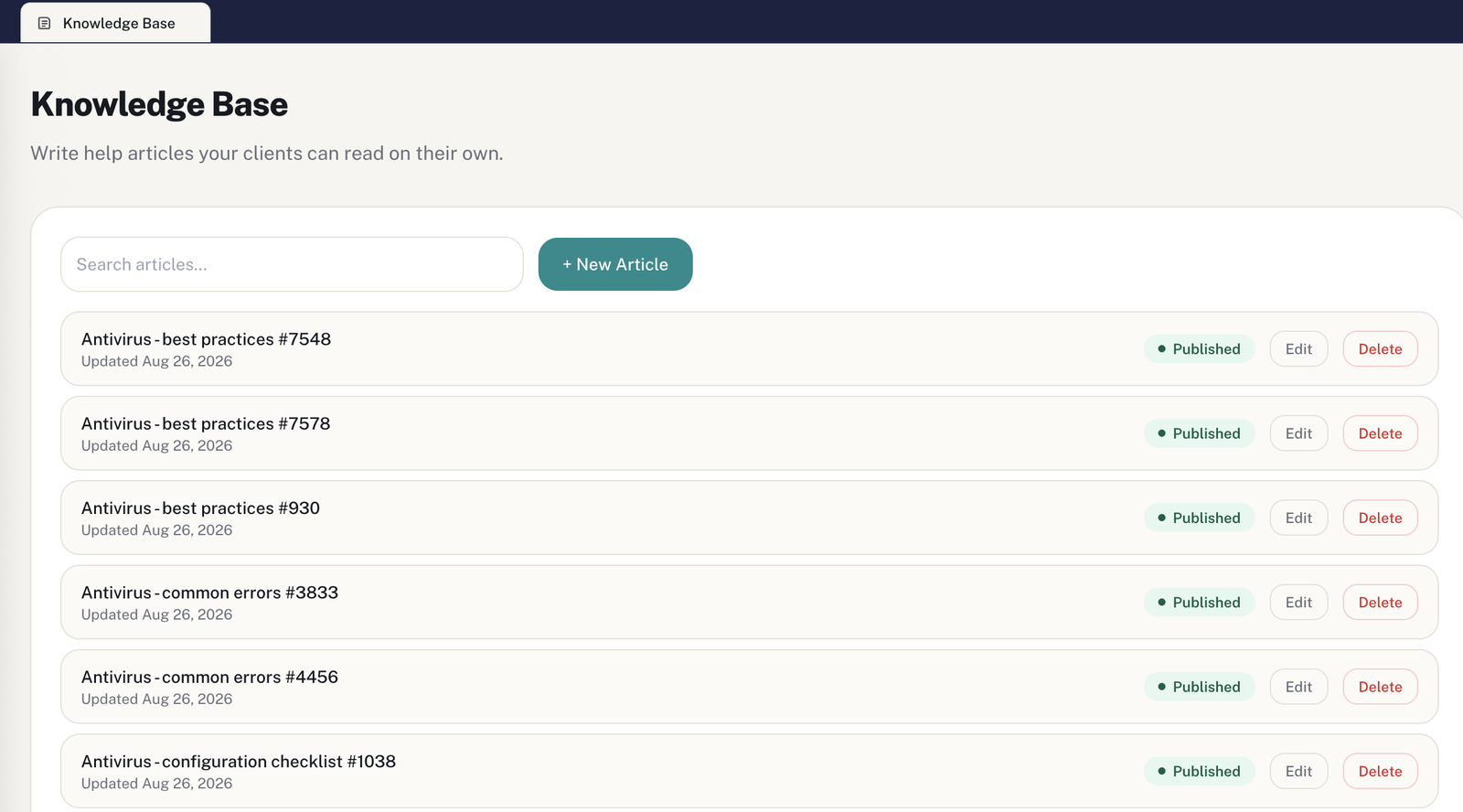Edit Antivirus - best practices #930
Viewport: 1463px width, 812px height.
pos(1298,518)
